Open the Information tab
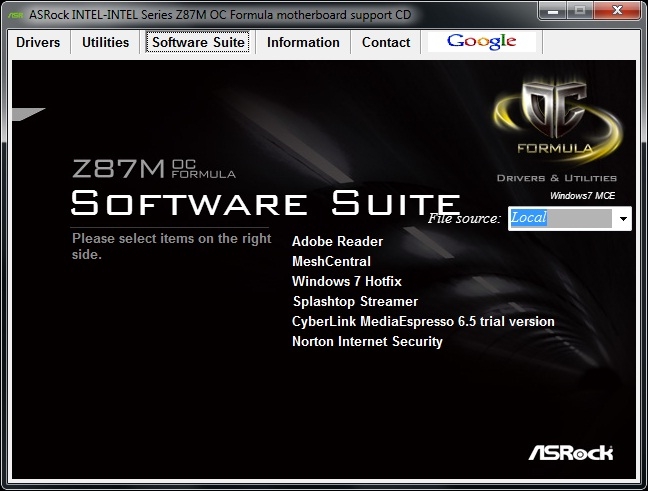The image size is (648, 491). (303, 42)
